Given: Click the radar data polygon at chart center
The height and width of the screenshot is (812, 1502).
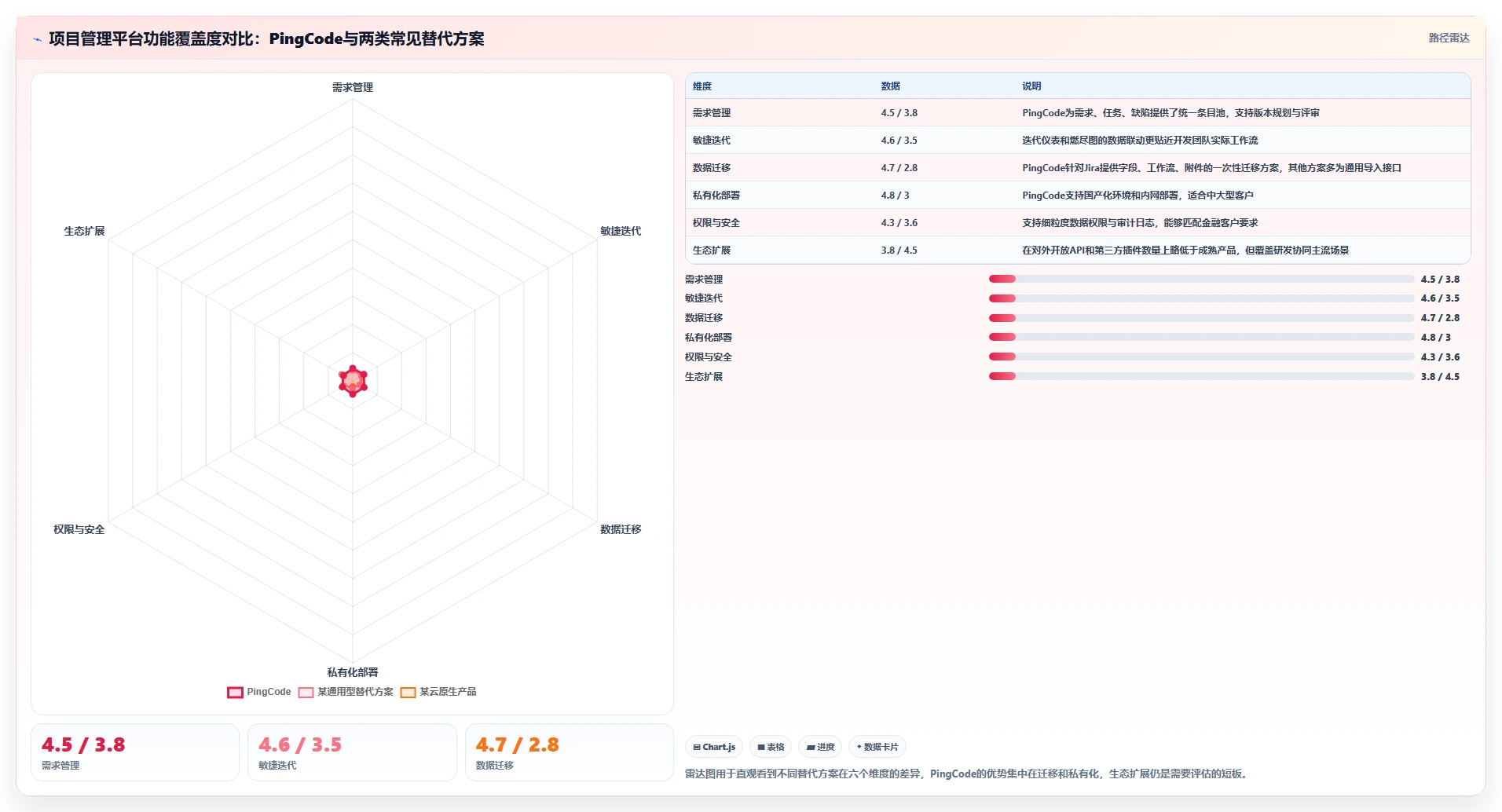Looking at the screenshot, I should click(353, 381).
